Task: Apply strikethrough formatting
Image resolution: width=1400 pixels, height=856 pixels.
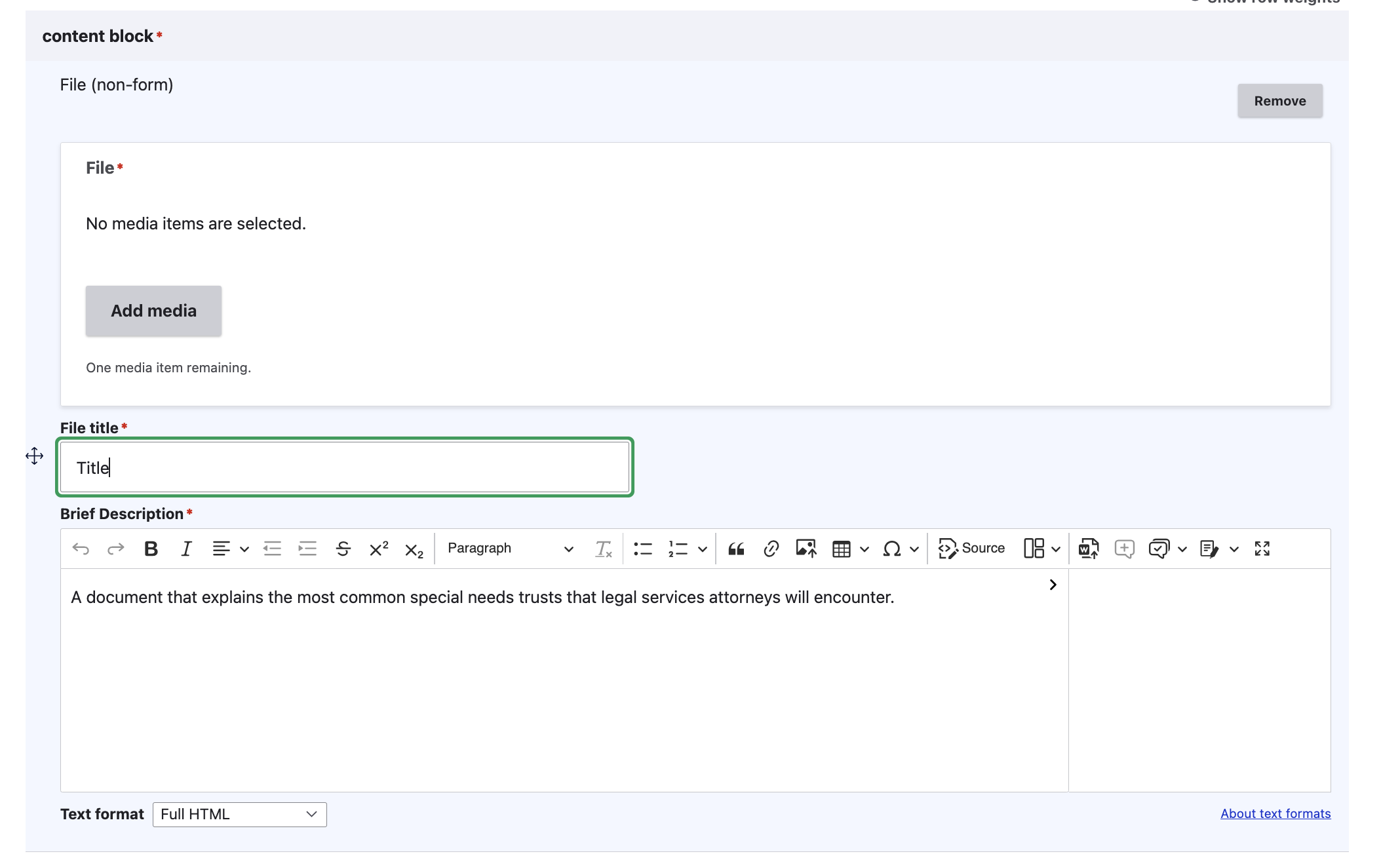Action: point(343,549)
